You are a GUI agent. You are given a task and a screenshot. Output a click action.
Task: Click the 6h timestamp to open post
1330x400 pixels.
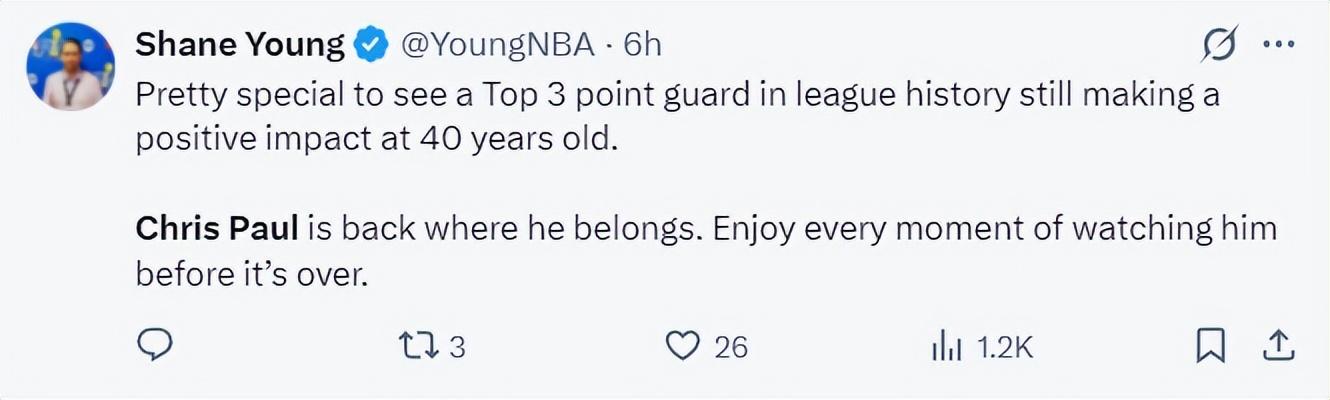click(x=642, y=45)
